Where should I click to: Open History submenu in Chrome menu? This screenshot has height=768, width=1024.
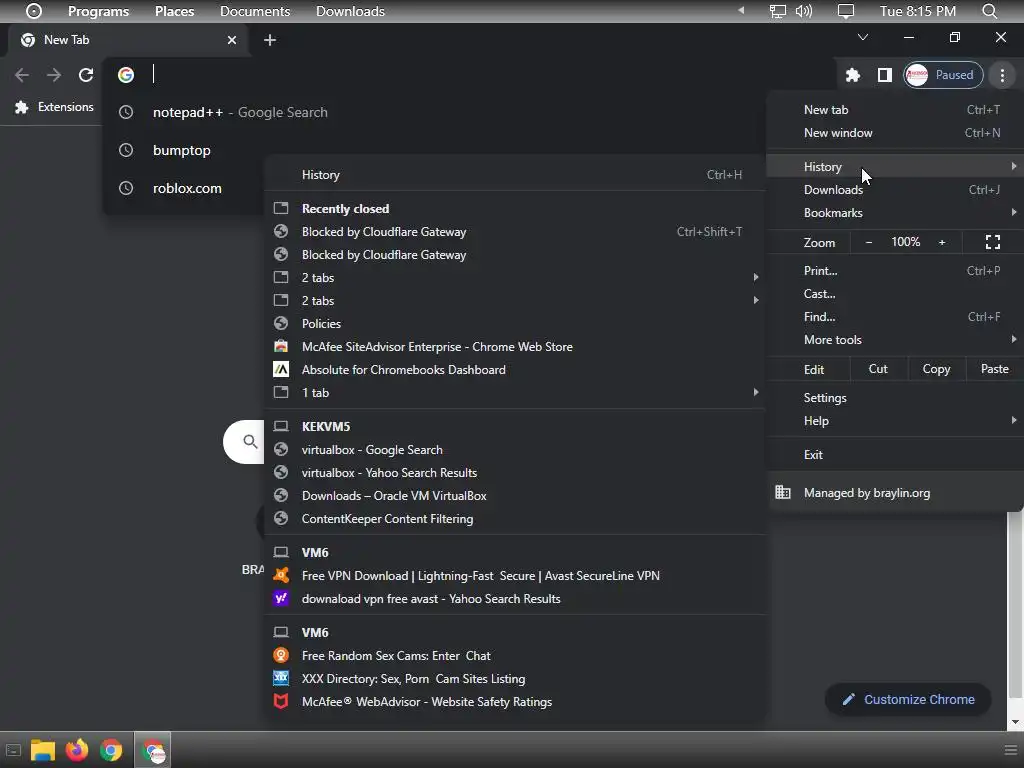(895, 167)
